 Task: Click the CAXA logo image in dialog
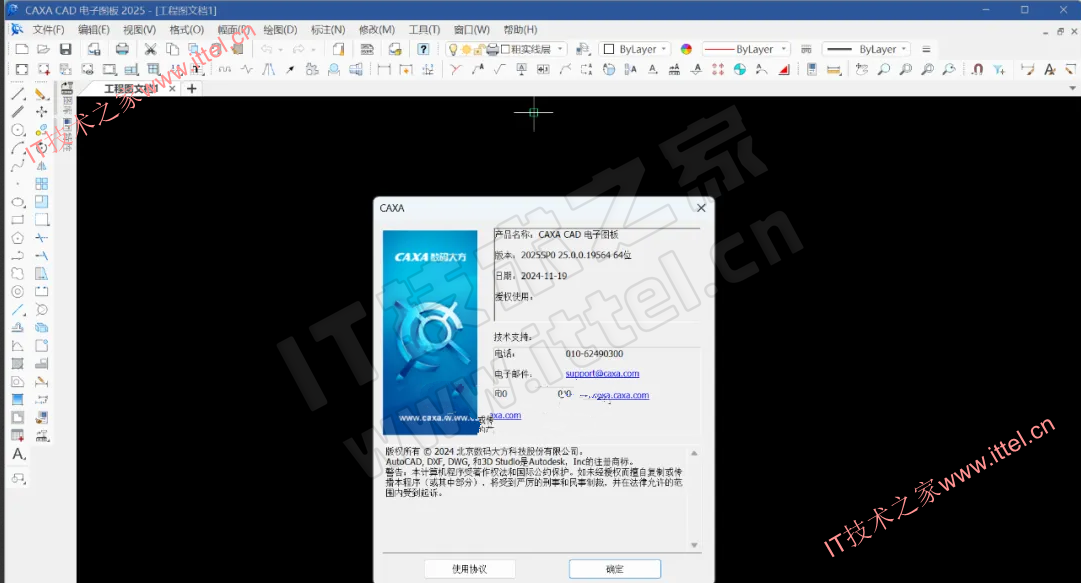pos(430,332)
